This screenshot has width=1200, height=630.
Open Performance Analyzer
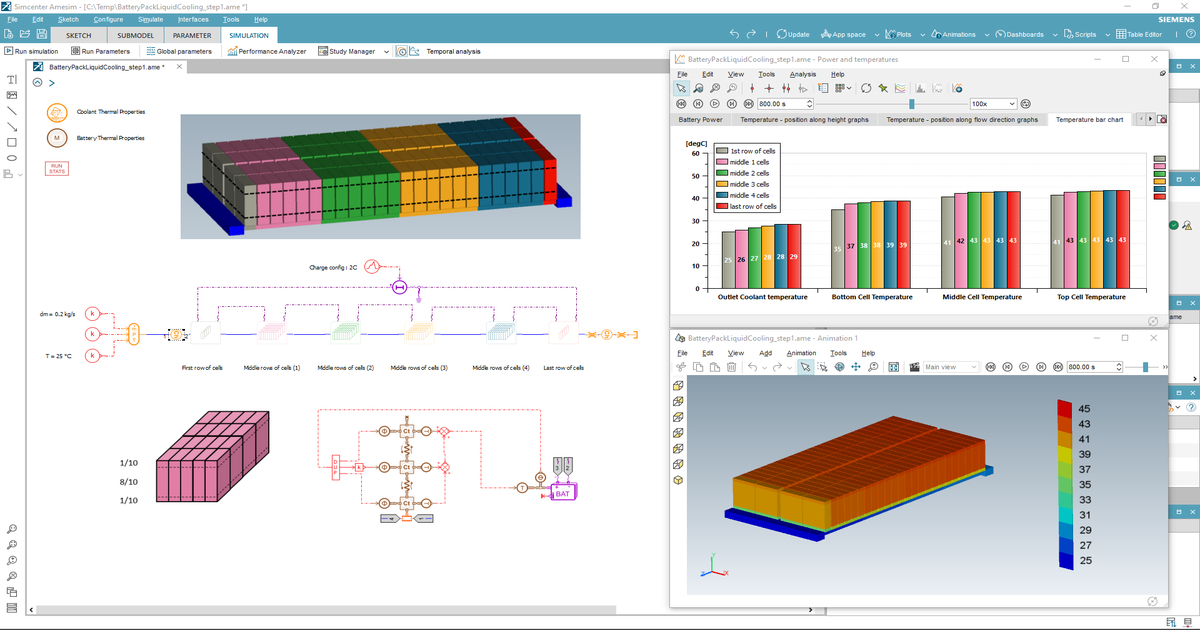tap(267, 52)
